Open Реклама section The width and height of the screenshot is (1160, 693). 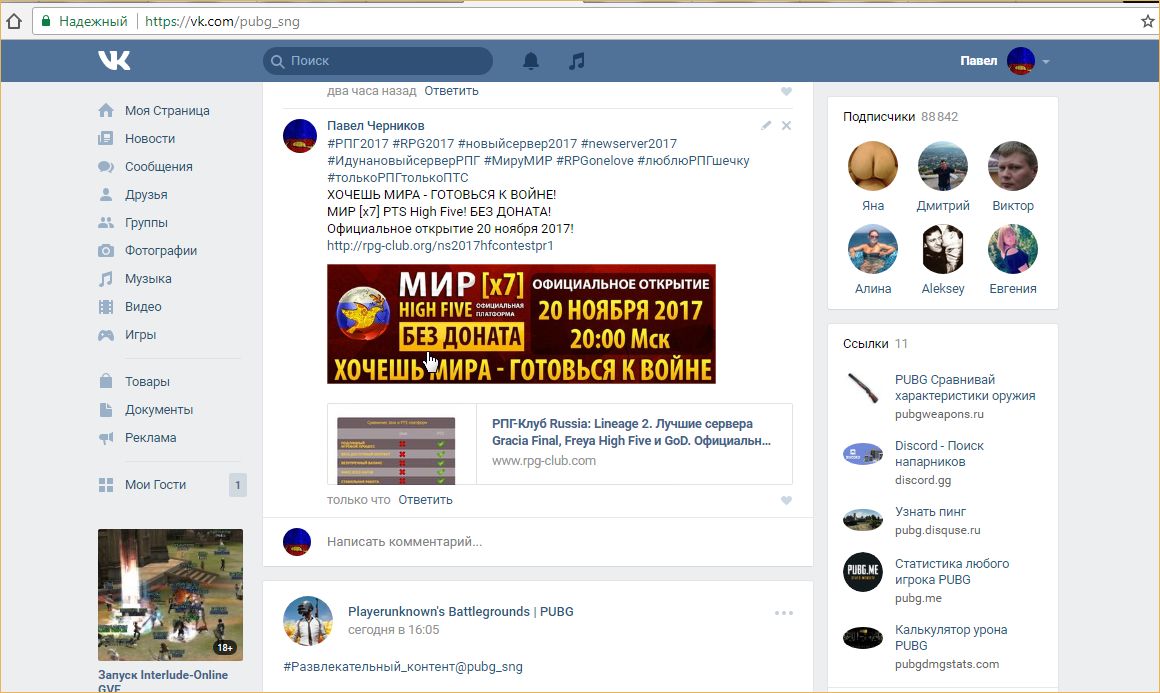click(150, 438)
